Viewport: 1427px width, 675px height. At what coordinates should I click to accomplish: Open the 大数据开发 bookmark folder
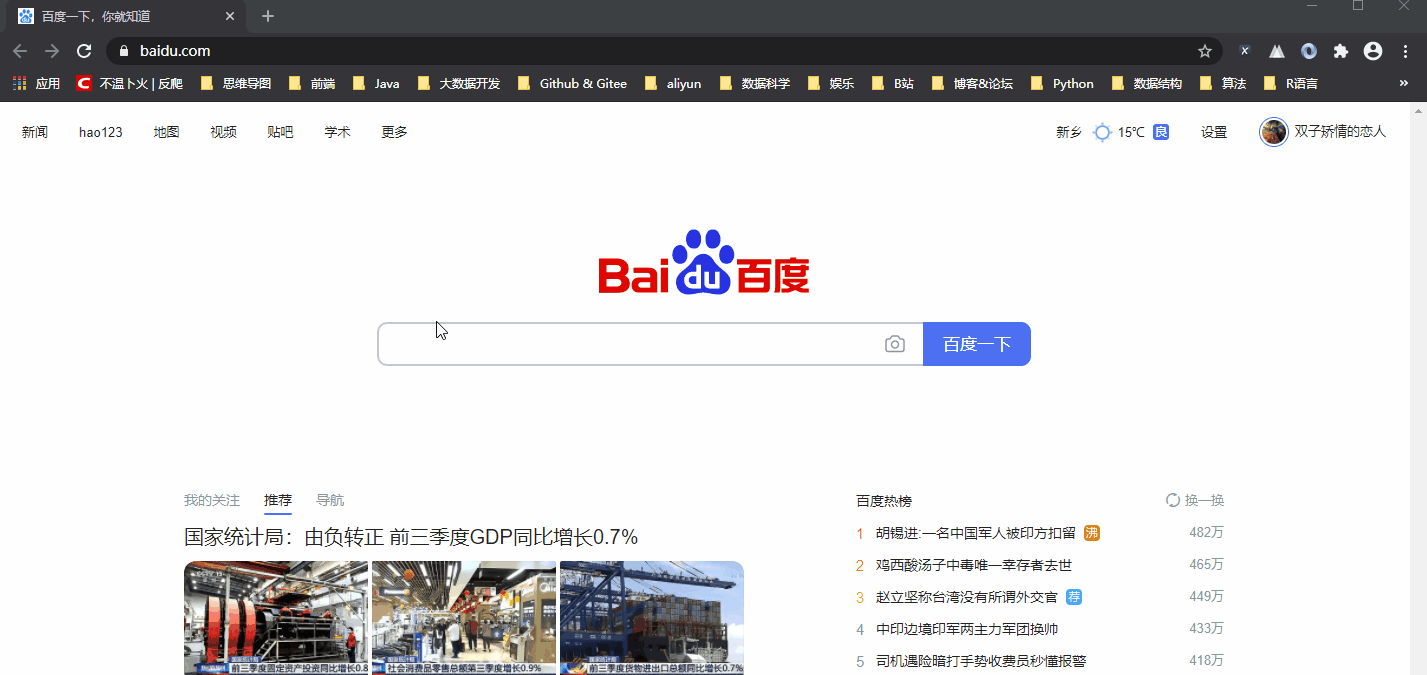point(459,84)
